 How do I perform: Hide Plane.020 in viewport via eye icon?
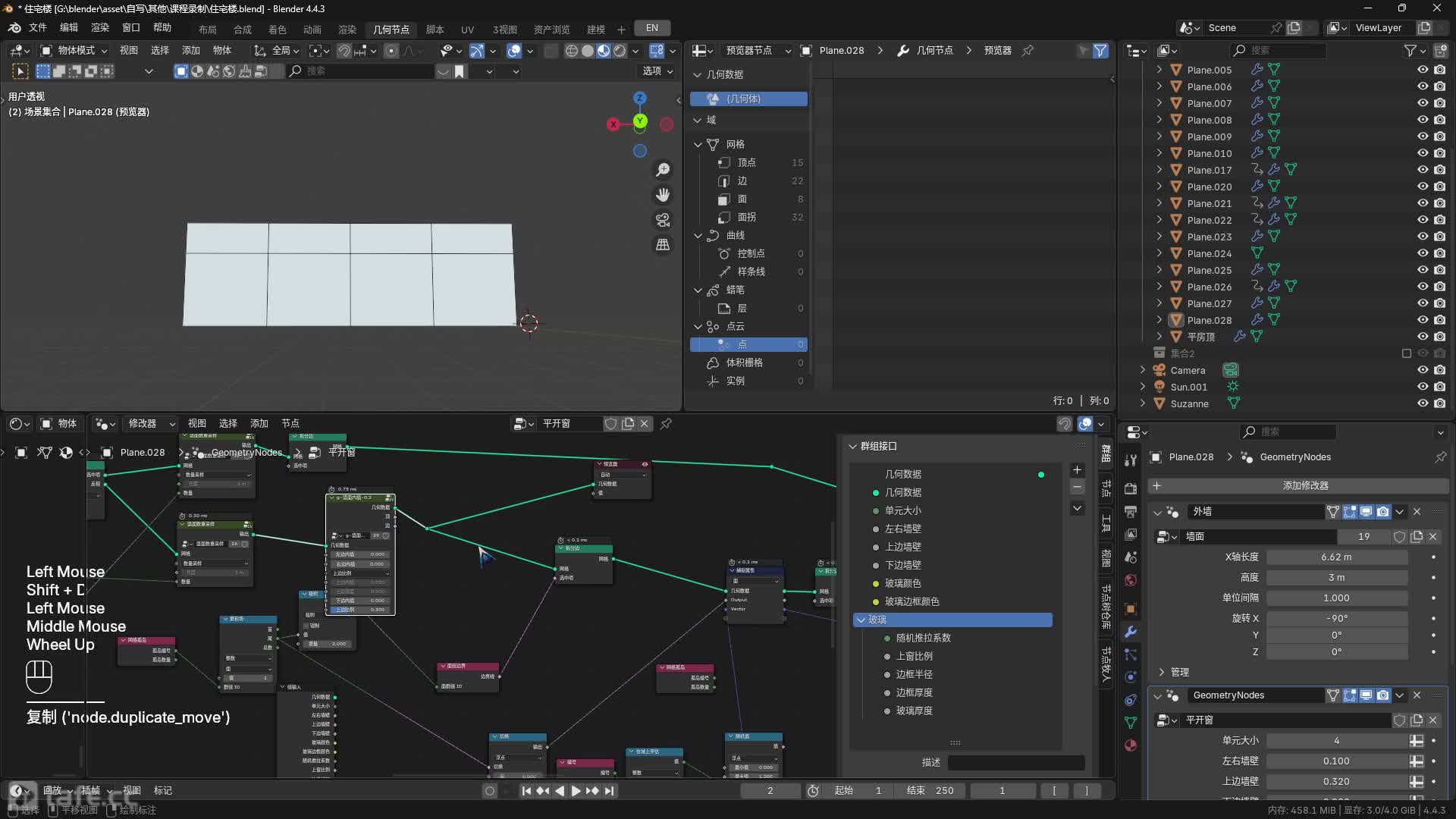(1423, 187)
